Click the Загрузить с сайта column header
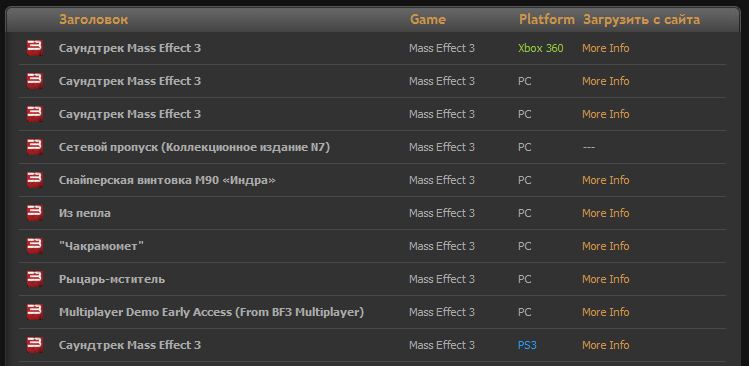The width and height of the screenshot is (749, 366). (642, 20)
